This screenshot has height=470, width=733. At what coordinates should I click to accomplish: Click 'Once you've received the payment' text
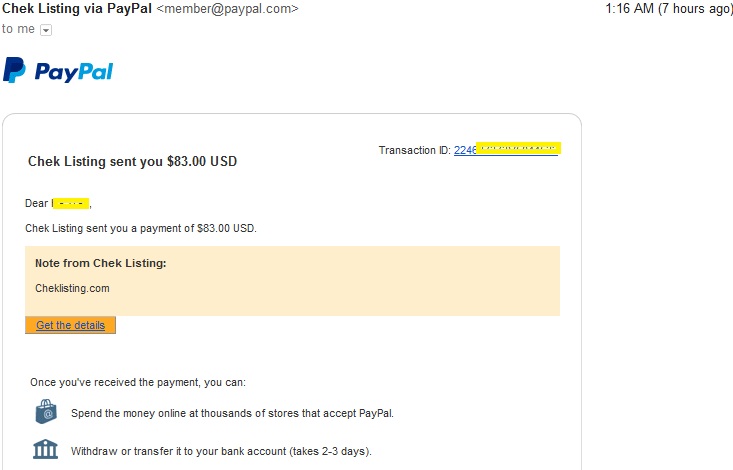tap(137, 382)
